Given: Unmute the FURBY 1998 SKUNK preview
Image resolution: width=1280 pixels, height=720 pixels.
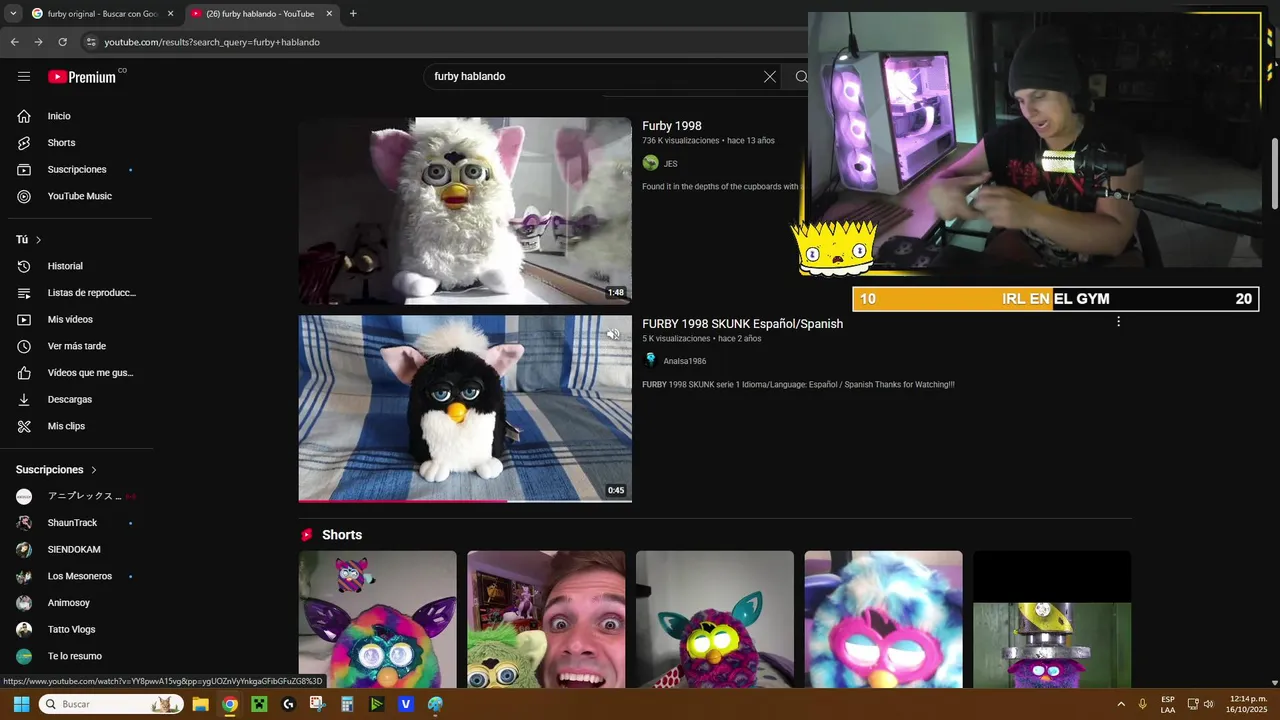Looking at the screenshot, I should [x=613, y=335].
